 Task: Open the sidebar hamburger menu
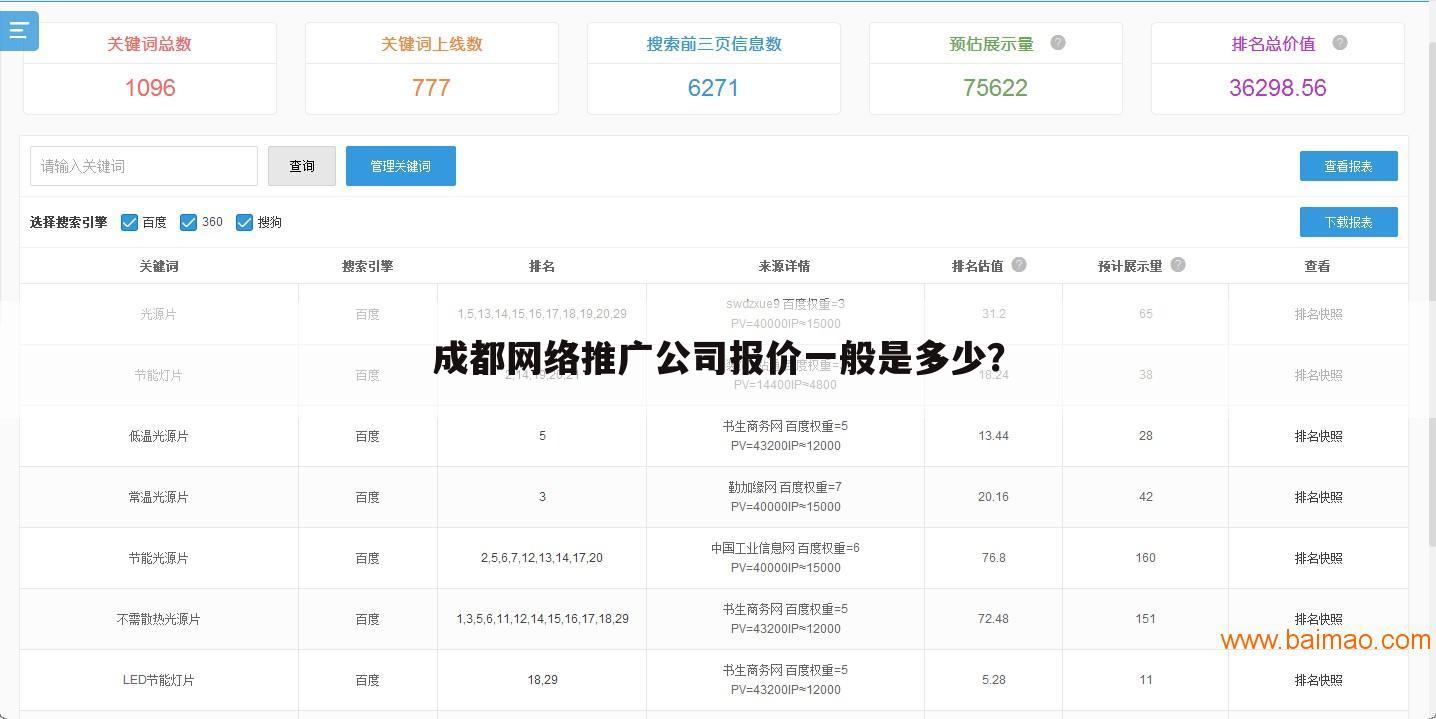pyautogui.click(x=18, y=30)
